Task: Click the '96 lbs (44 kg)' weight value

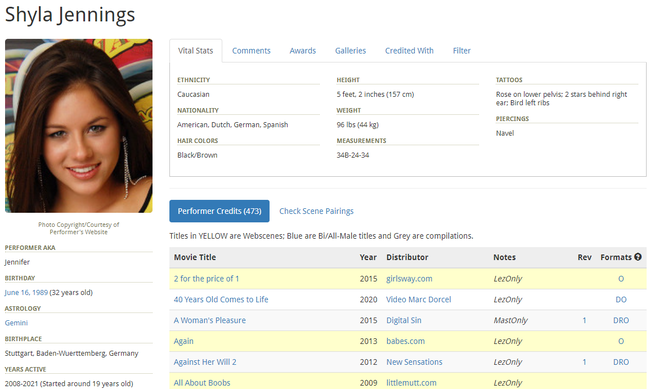Action: click(358, 124)
